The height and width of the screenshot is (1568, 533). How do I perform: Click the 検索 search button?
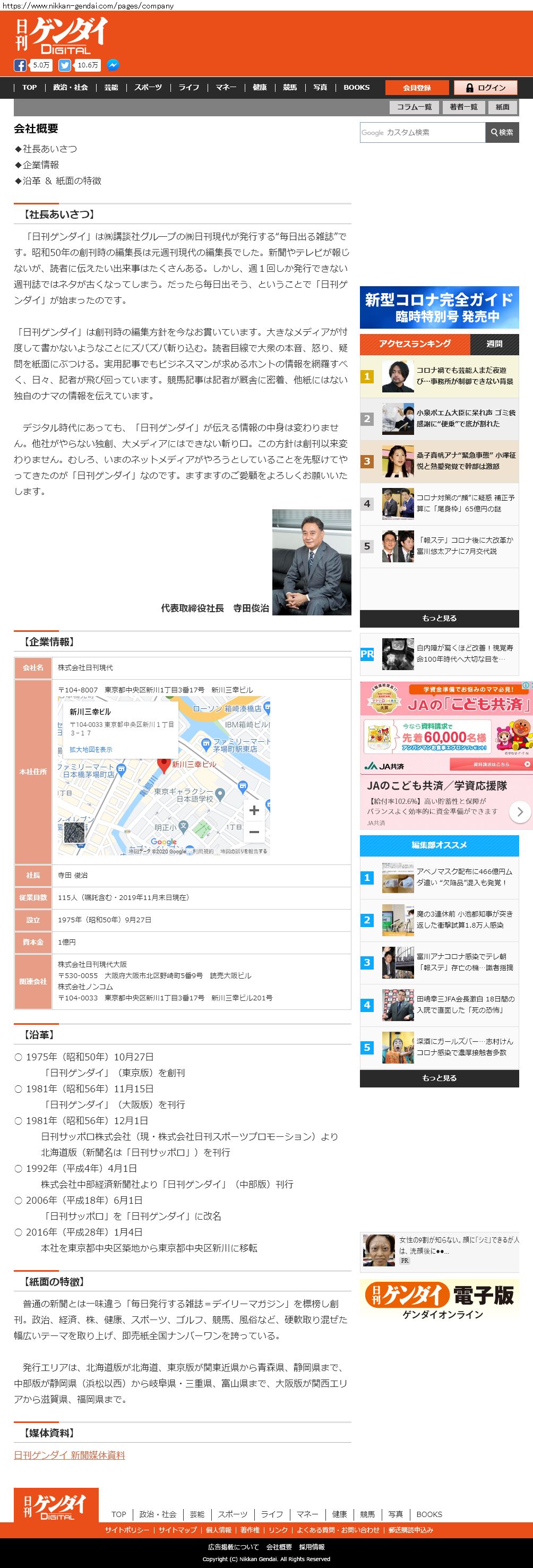coord(502,132)
